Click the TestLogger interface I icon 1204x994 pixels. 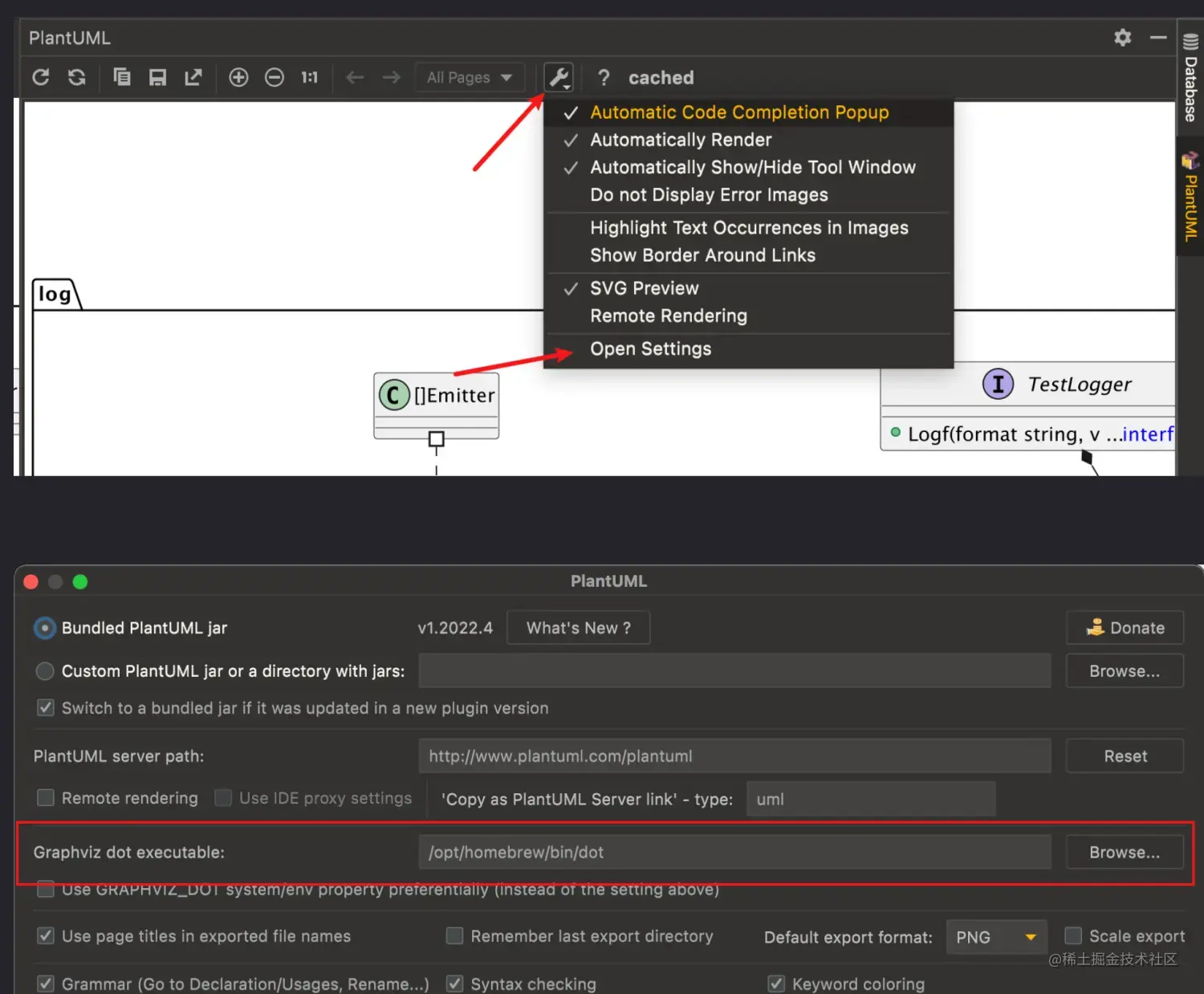(998, 384)
